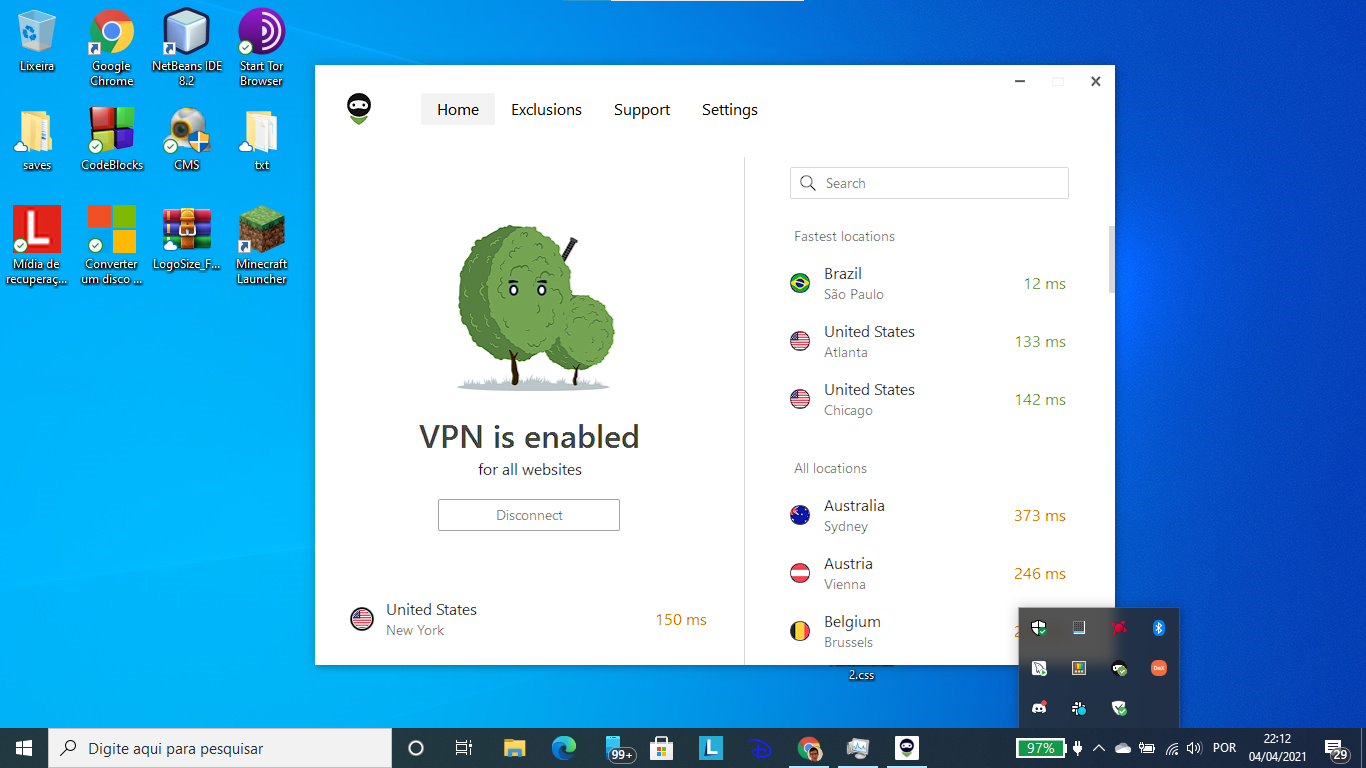Click the Samsung DeX tray icon
The width and height of the screenshot is (1366, 768).
click(x=1158, y=668)
